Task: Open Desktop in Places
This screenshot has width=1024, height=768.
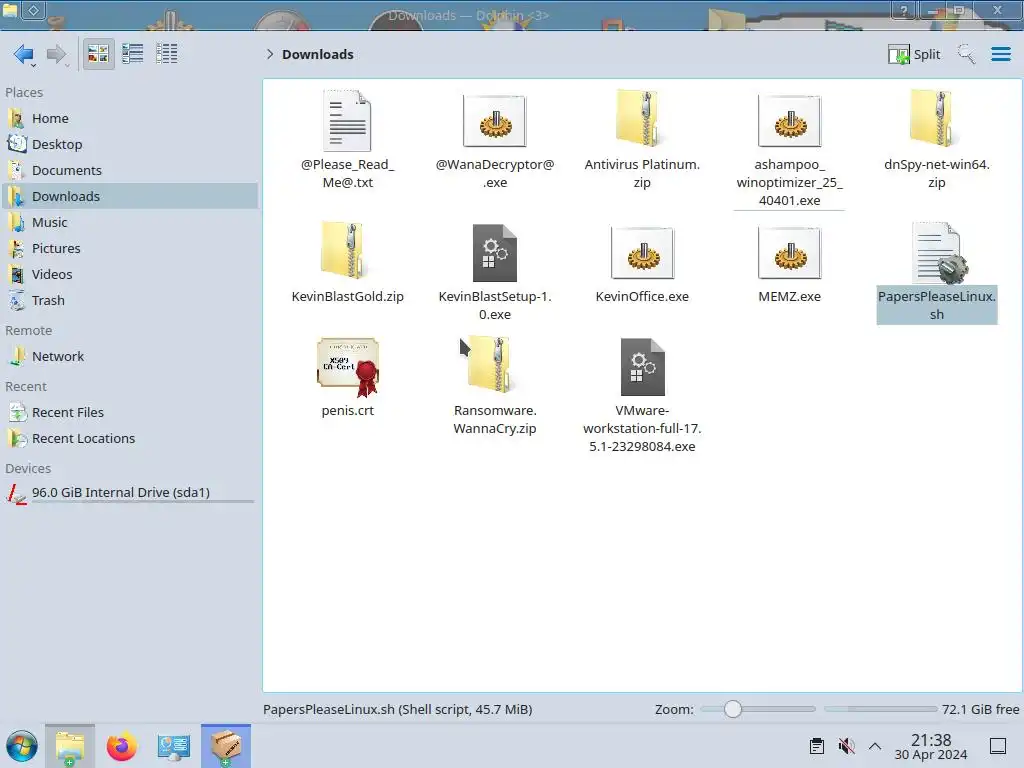Action: [129, 144]
